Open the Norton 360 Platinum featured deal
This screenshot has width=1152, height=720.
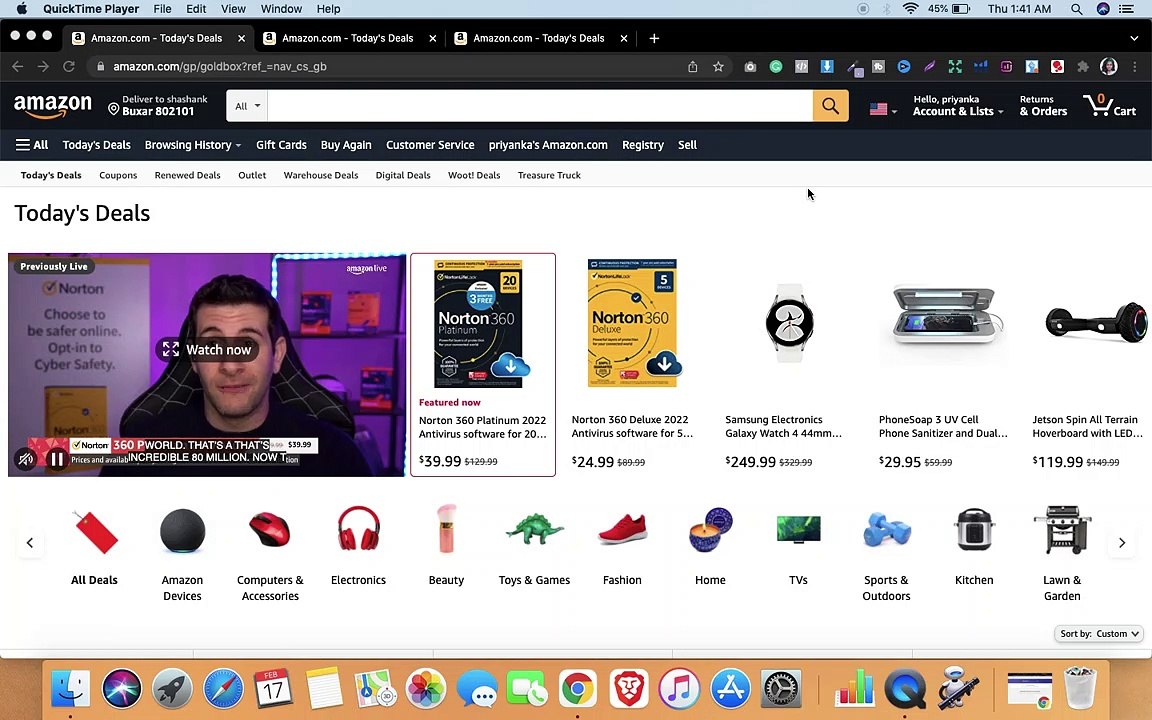[x=483, y=364]
